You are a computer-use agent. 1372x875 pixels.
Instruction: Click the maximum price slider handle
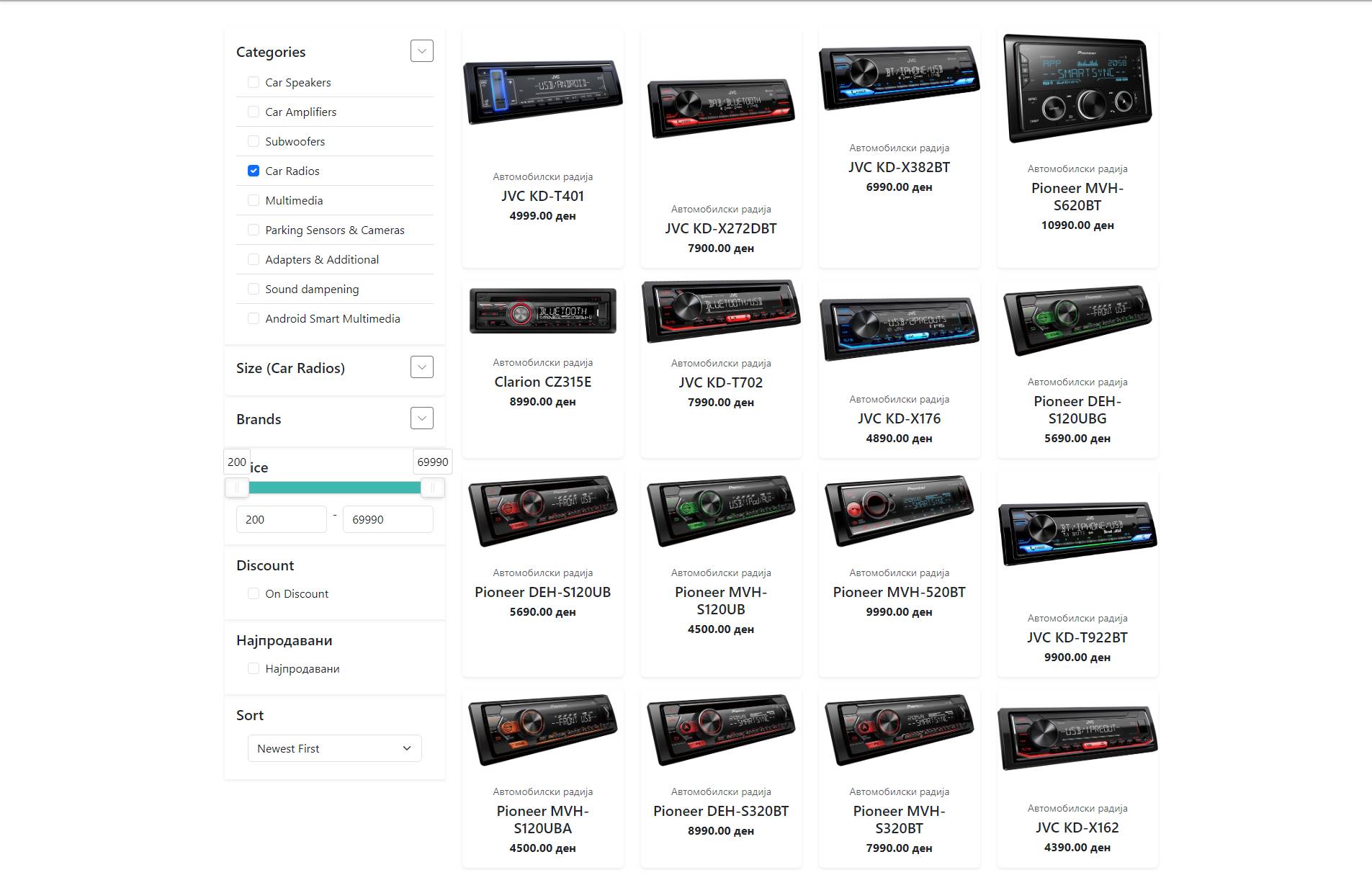point(432,488)
